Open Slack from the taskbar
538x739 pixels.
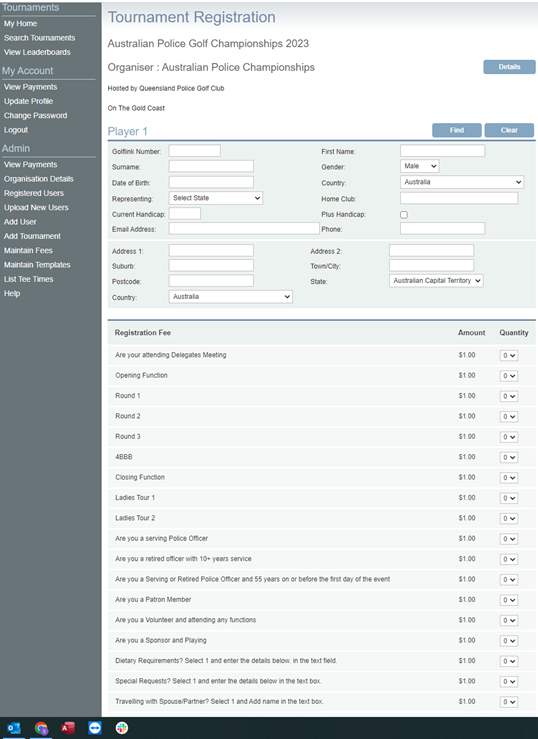pyautogui.click(x=122, y=728)
